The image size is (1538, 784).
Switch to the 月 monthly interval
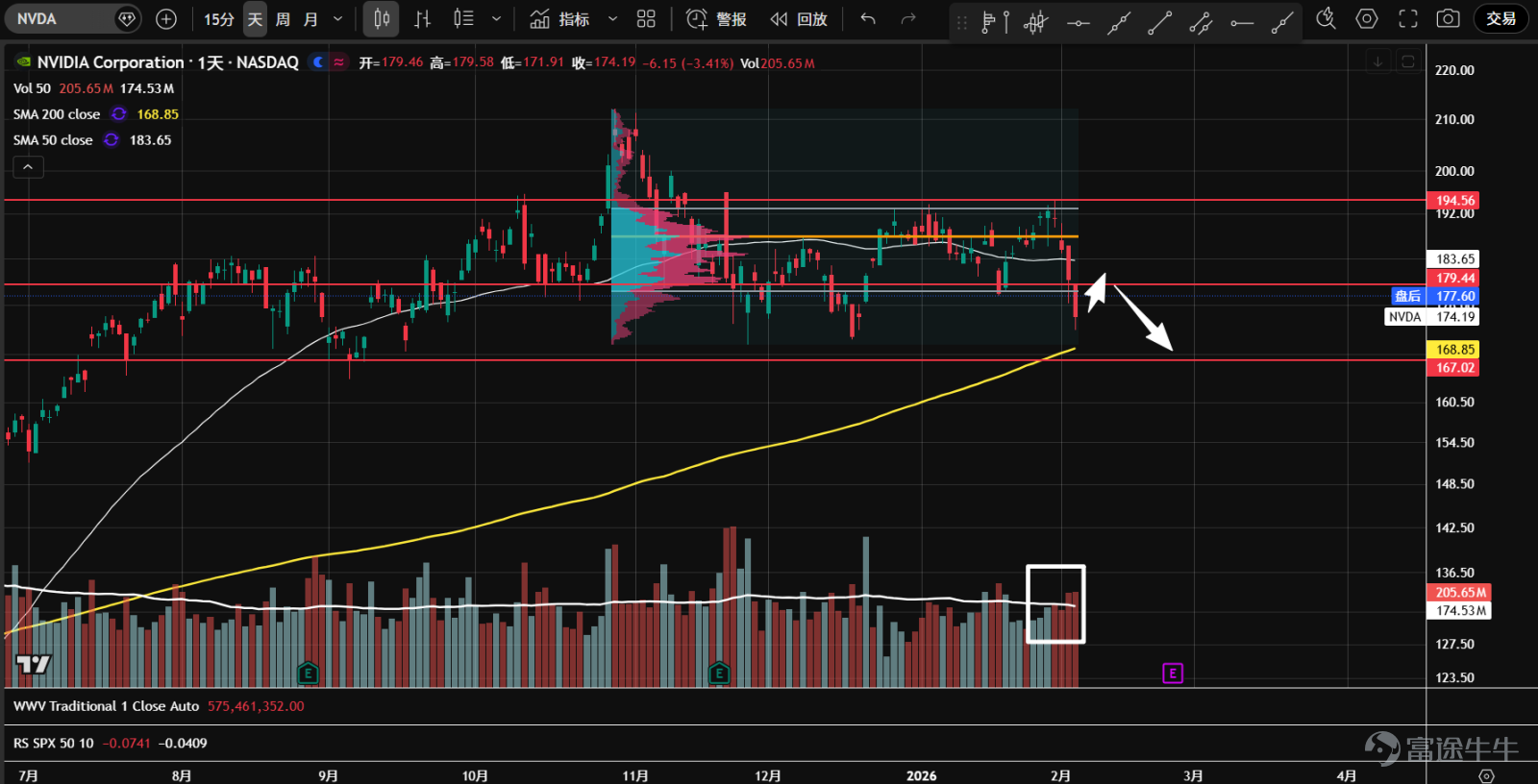[x=310, y=18]
